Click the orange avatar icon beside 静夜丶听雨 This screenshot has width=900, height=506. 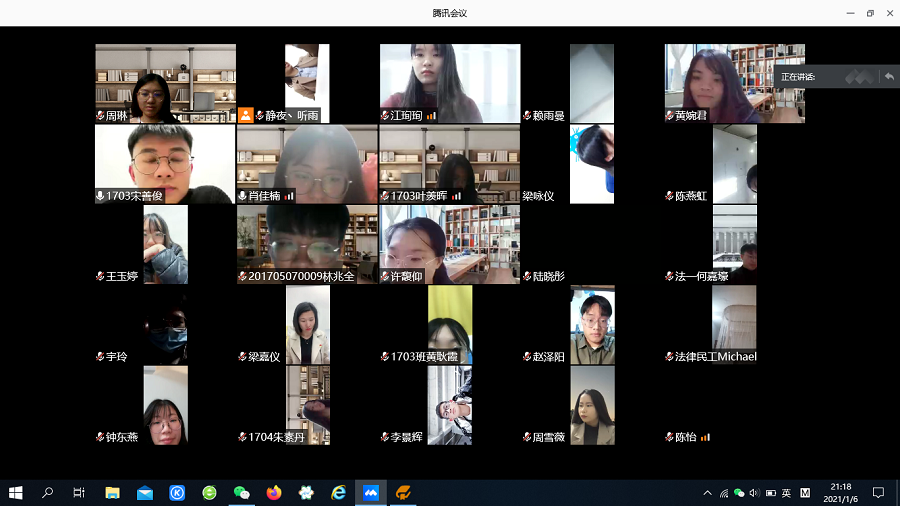(x=245, y=115)
